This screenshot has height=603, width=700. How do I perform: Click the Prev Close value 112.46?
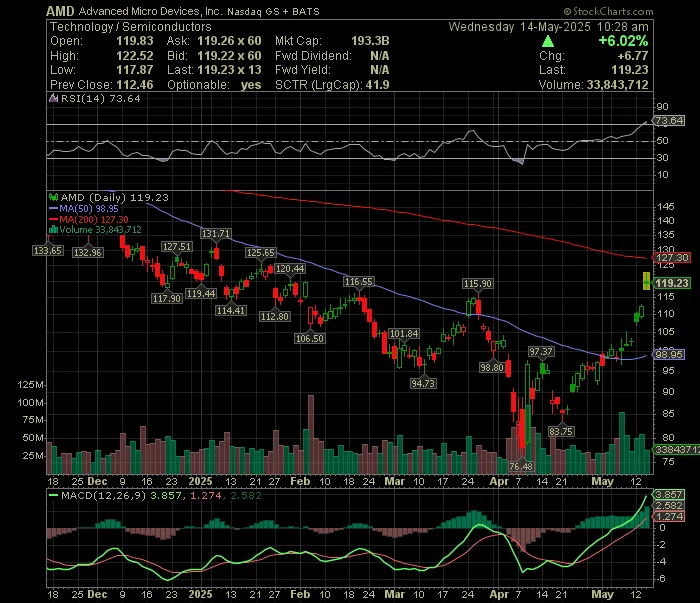pyautogui.click(x=135, y=85)
